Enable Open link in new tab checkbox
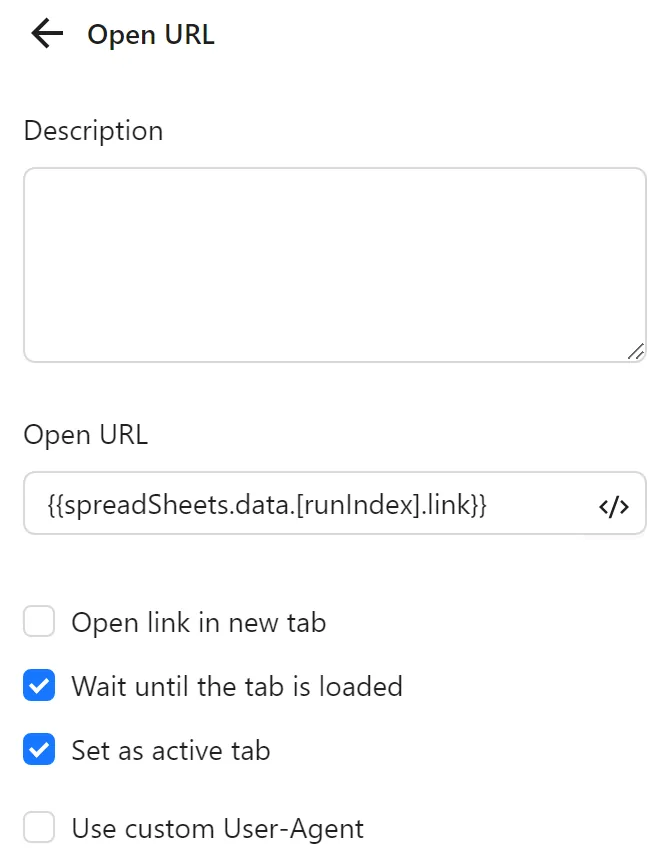651x851 pixels. pyautogui.click(x=39, y=623)
